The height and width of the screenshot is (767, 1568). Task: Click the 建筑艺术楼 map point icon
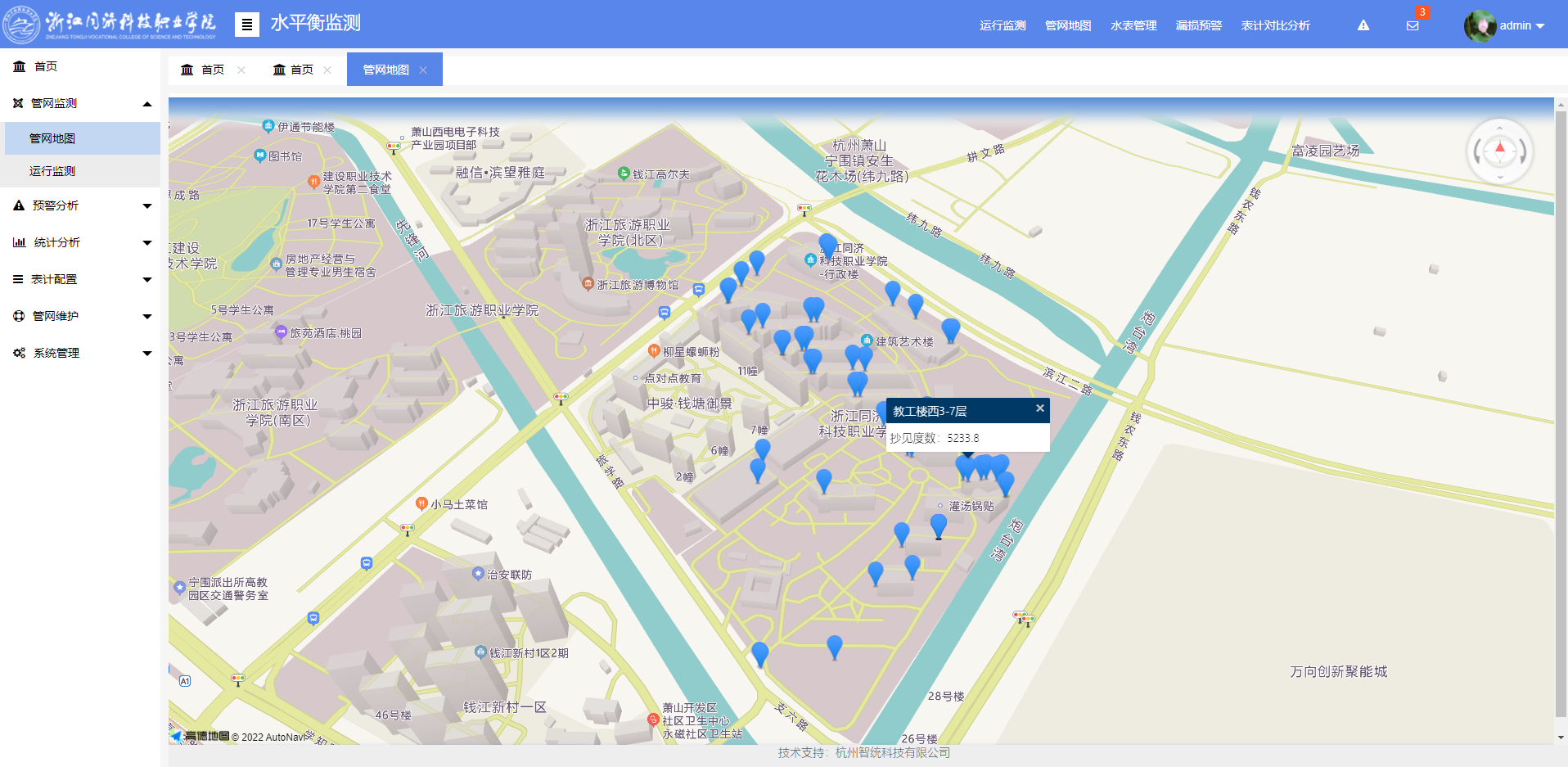[x=867, y=341]
